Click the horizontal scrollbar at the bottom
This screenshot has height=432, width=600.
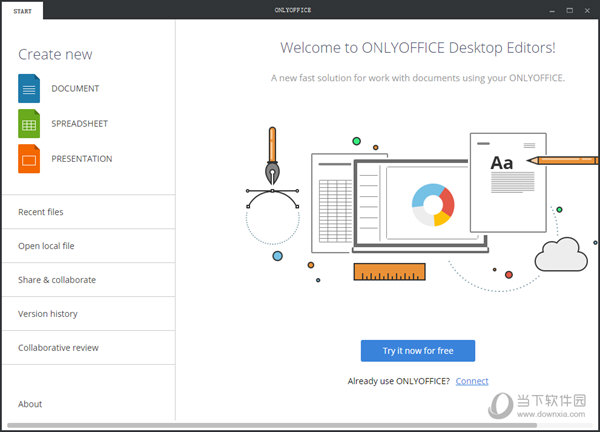click(x=272, y=425)
